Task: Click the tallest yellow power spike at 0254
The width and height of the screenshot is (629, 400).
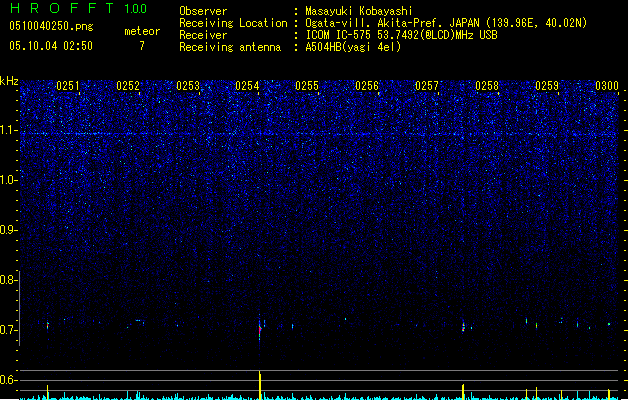Action: [260, 385]
